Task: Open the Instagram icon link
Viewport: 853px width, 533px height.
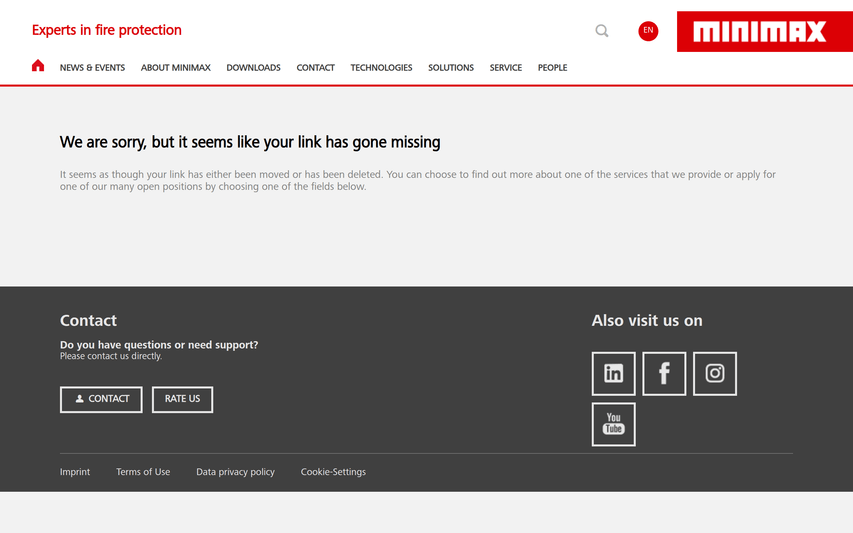Action: [715, 374]
